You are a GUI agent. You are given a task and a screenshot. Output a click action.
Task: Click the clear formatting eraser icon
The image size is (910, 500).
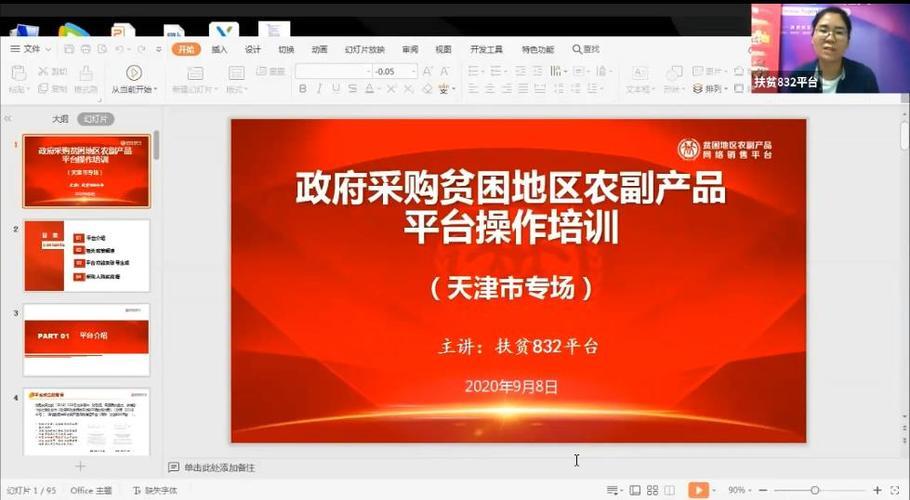[x=428, y=89]
